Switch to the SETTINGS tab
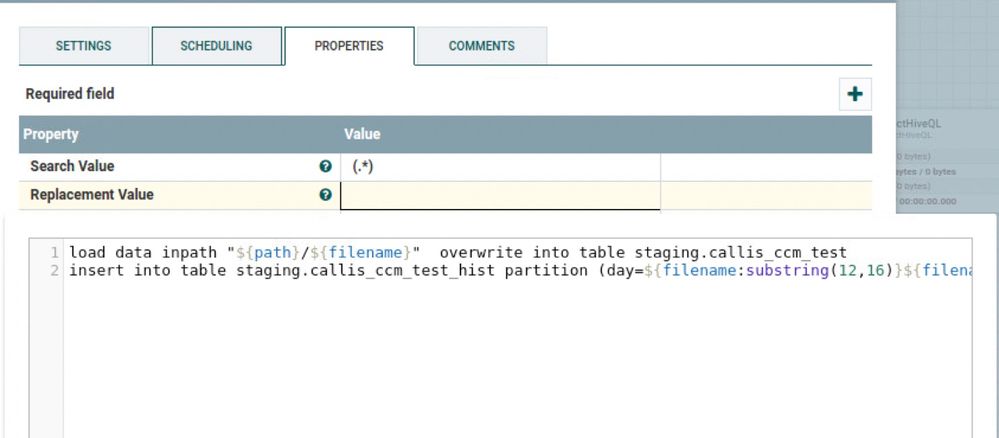 click(84, 46)
